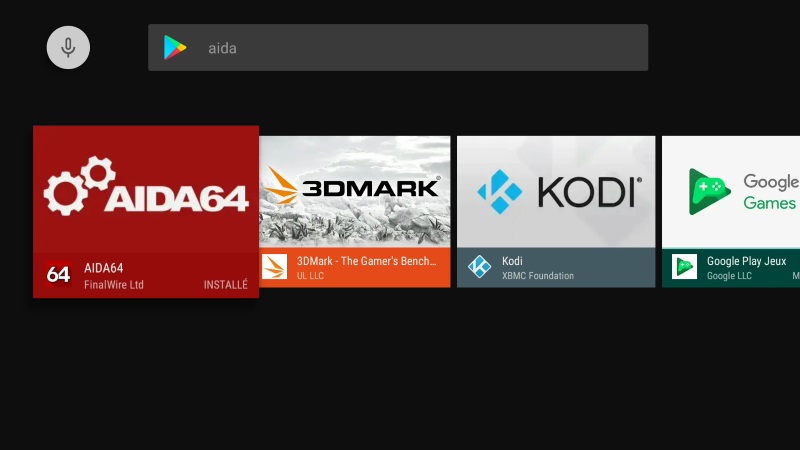Open the AIDA64 banner image
This screenshot has width=800, height=450.
tap(146, 189)
